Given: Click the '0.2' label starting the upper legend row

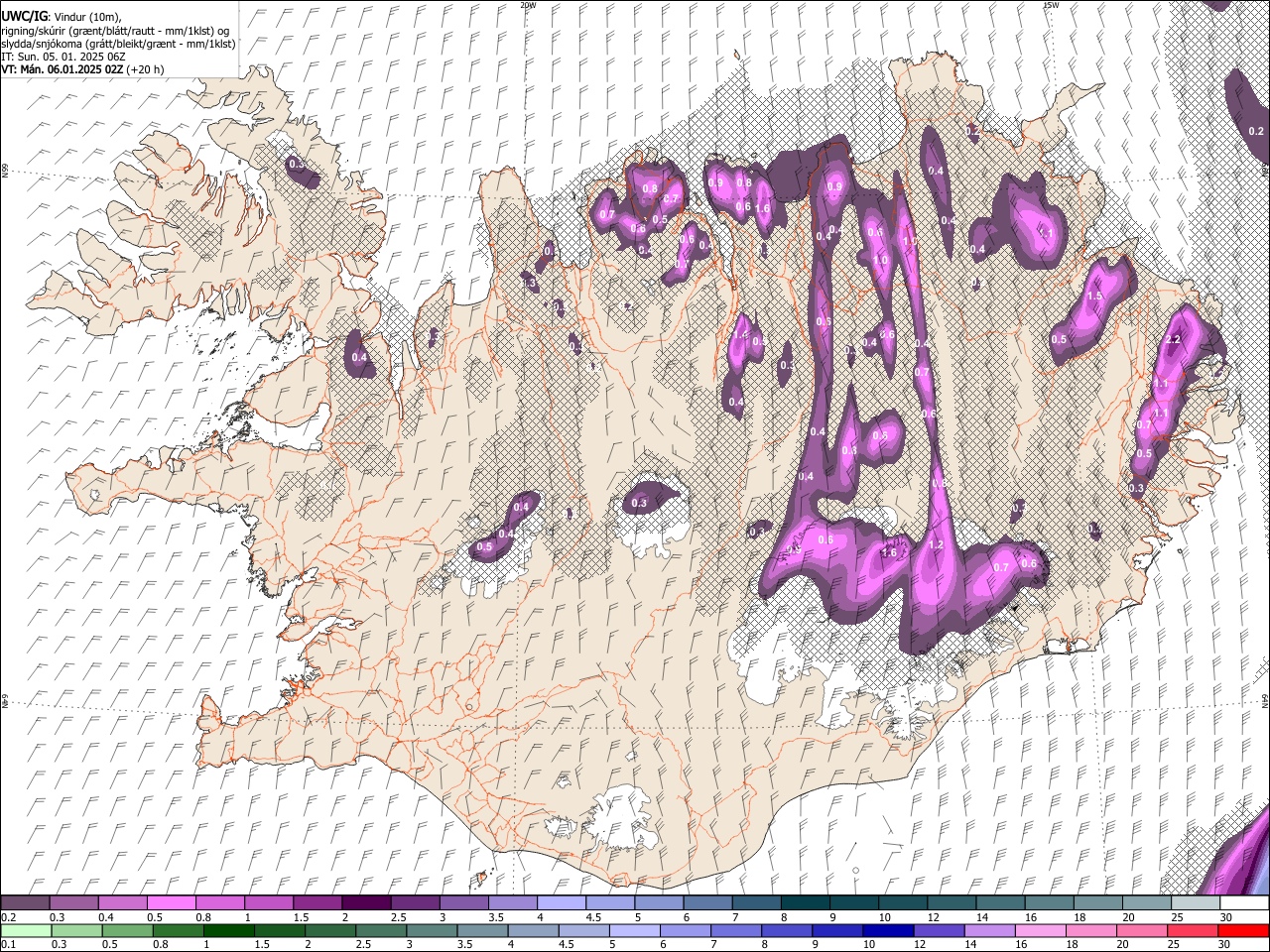Looking at the screenshot, I should click(x=8, y=917).
